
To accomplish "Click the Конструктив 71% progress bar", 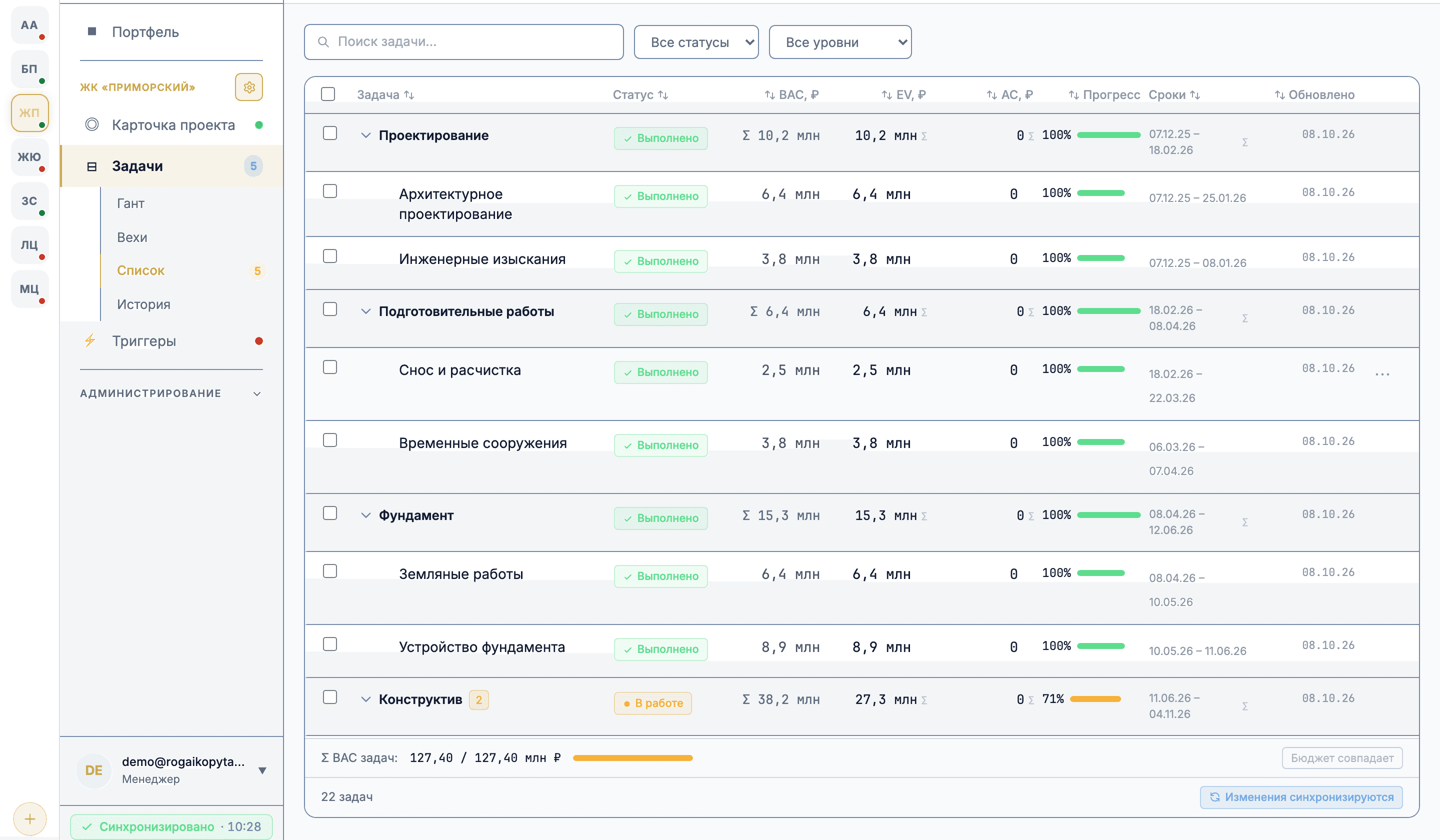I will [1095, 699].
